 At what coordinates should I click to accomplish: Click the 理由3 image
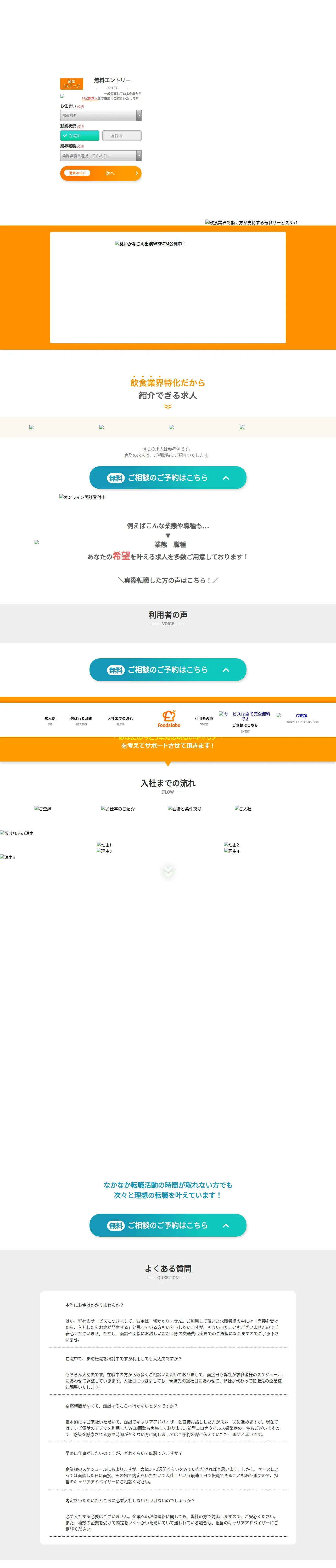pos(104,851)
